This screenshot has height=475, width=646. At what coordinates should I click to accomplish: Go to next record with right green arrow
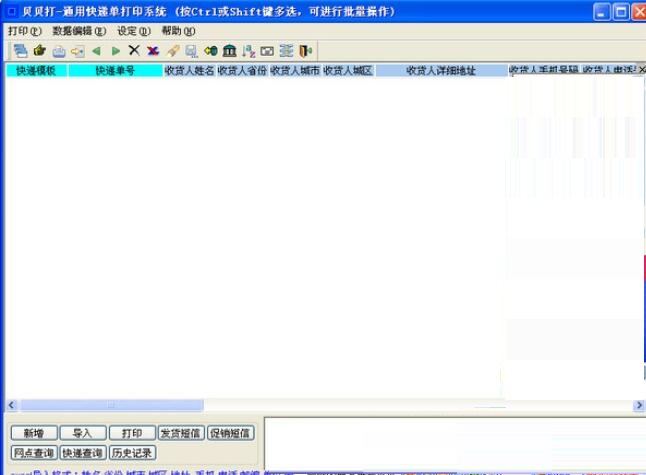pos(116,51)
